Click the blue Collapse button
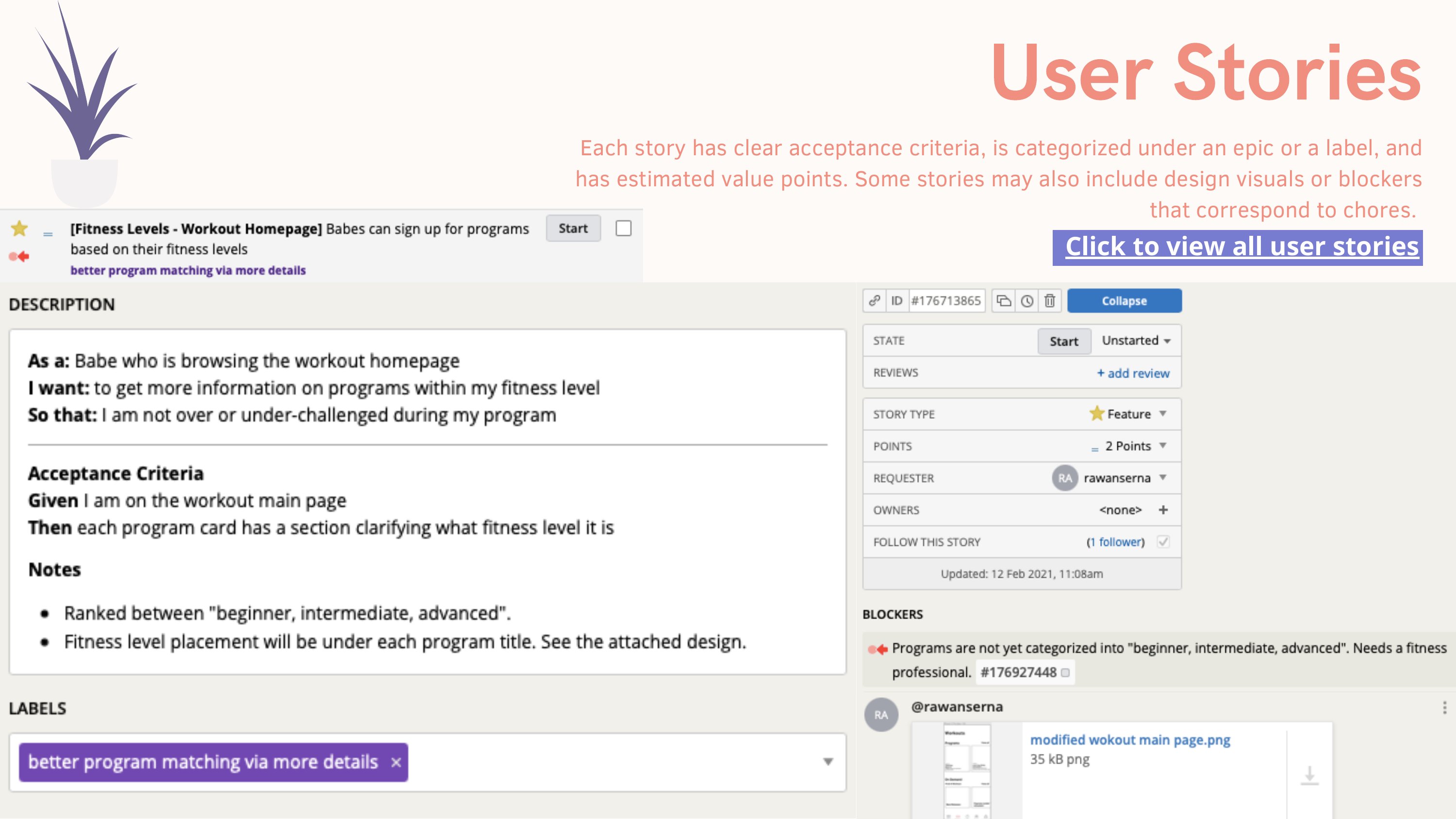 click(x=1124, y=301)
